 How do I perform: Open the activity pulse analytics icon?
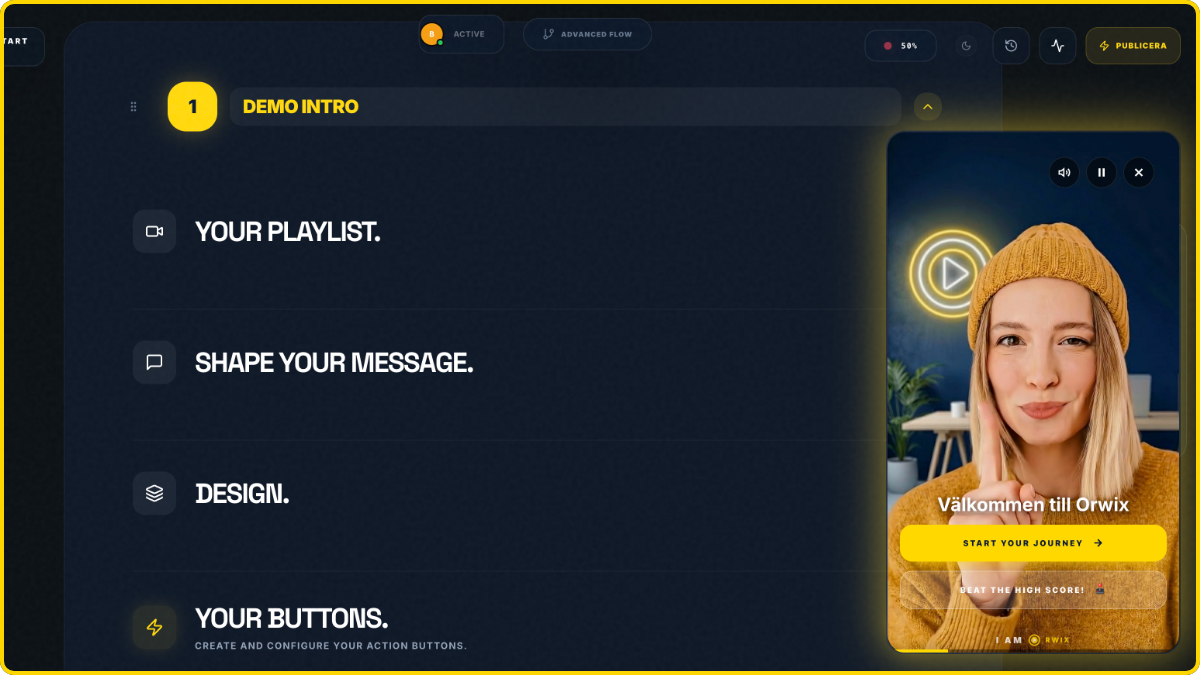(1058, 46)
